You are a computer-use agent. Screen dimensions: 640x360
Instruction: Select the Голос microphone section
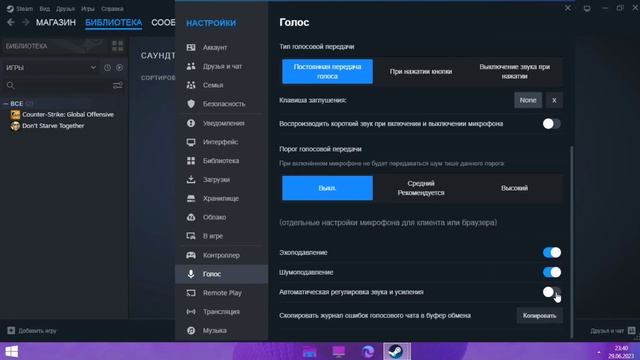221,274
